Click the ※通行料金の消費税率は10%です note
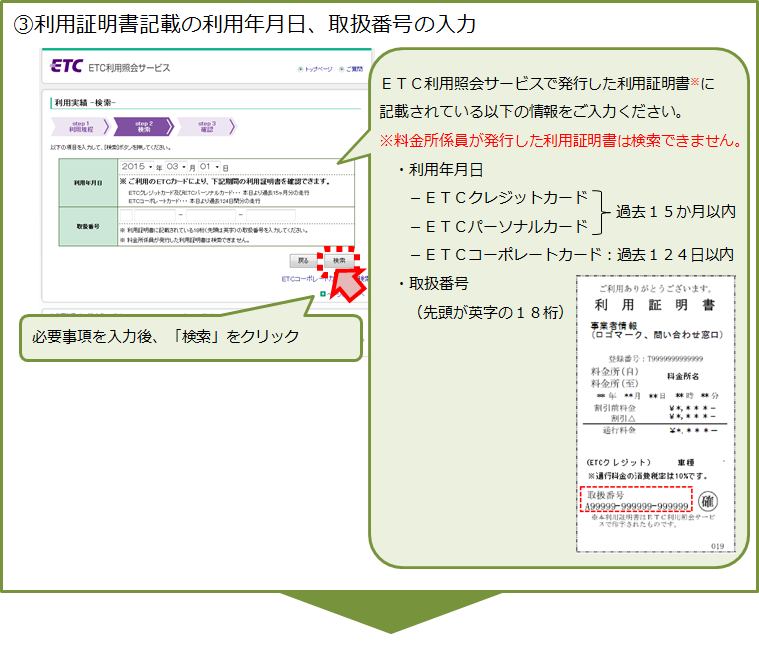This screenshot has width=759, height=646. 648,476
